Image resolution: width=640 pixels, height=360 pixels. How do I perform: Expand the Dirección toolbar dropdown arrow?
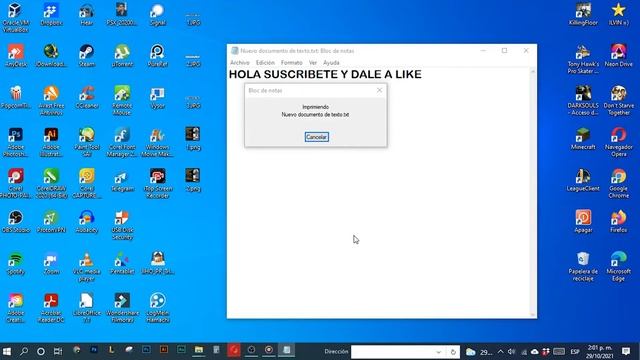(x=439, y=352)
